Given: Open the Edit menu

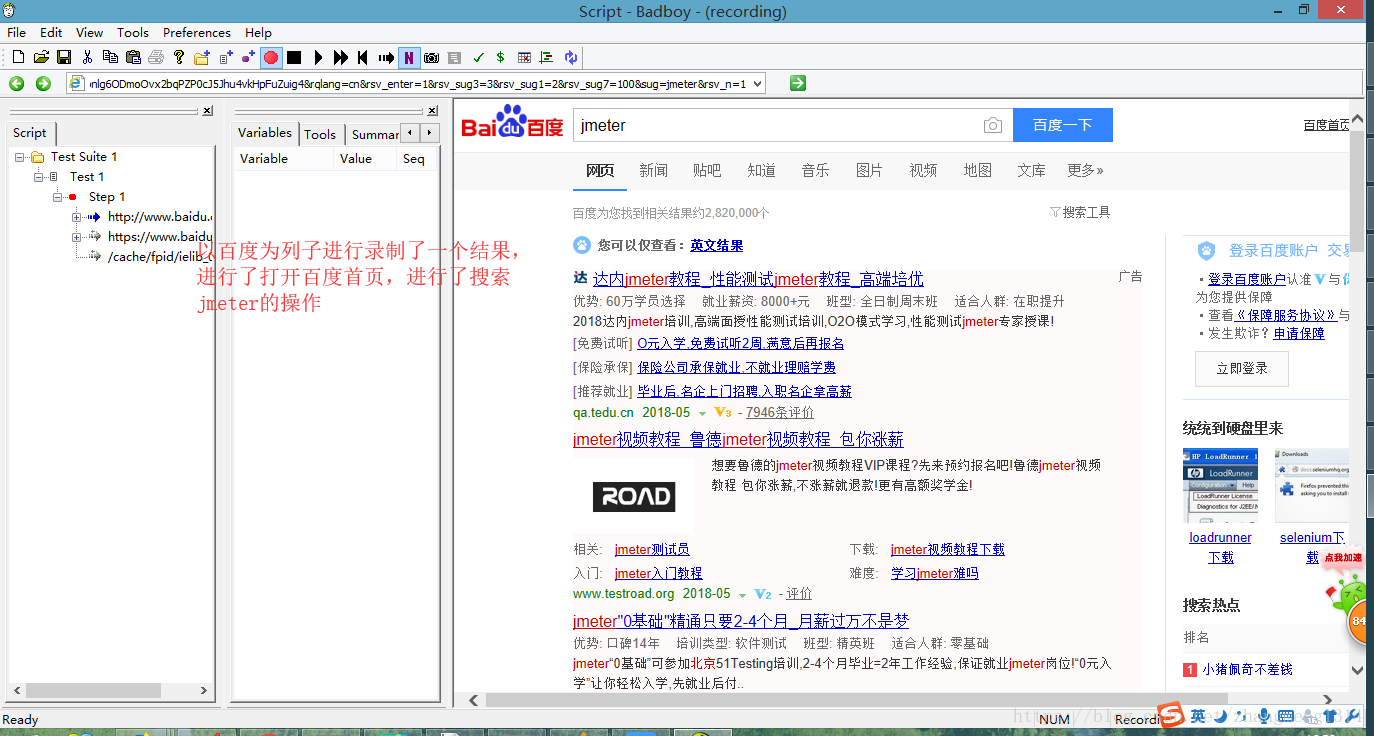Looking at the screenshot, I should 51,32.
